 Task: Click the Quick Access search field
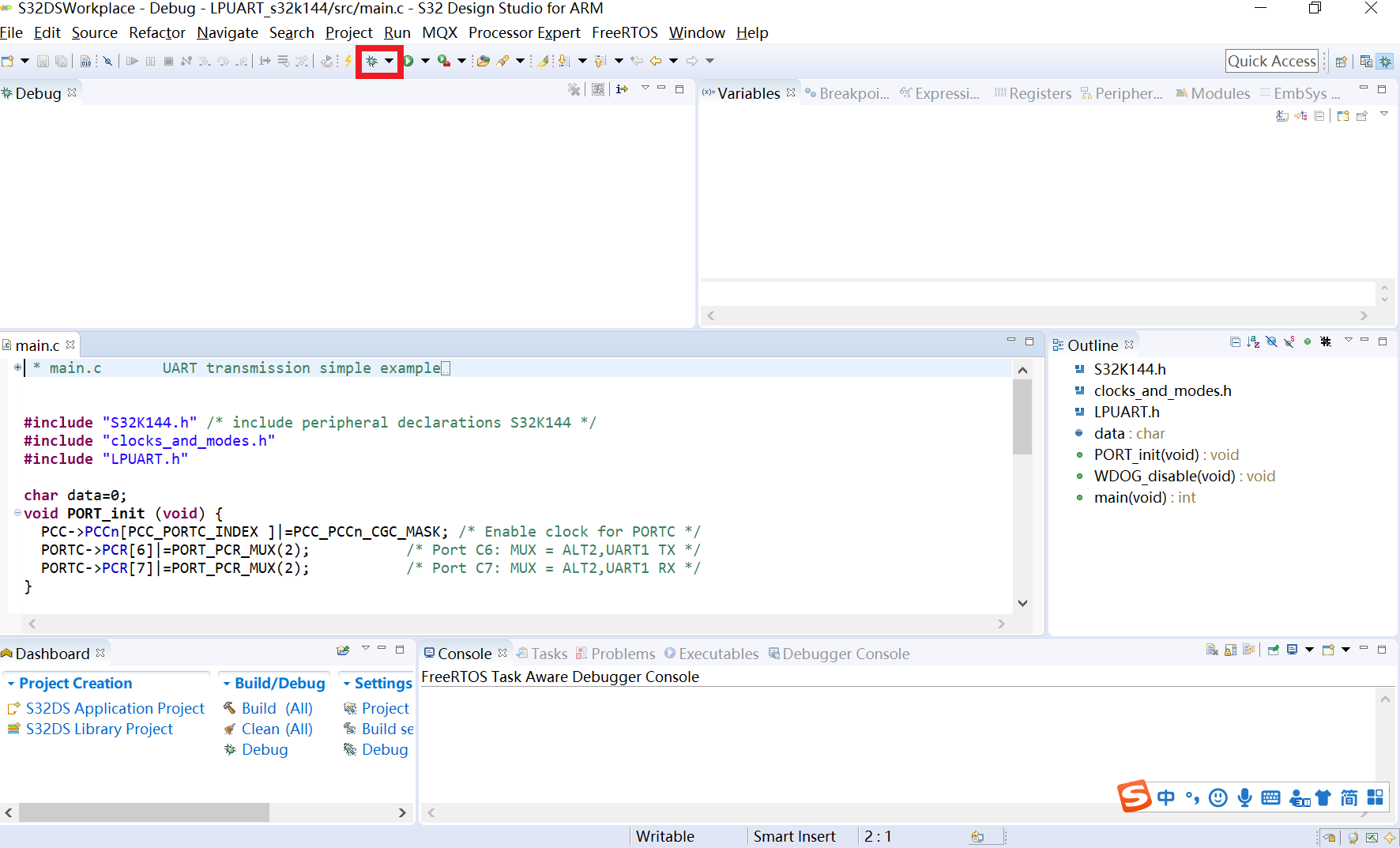(1271, 61)
